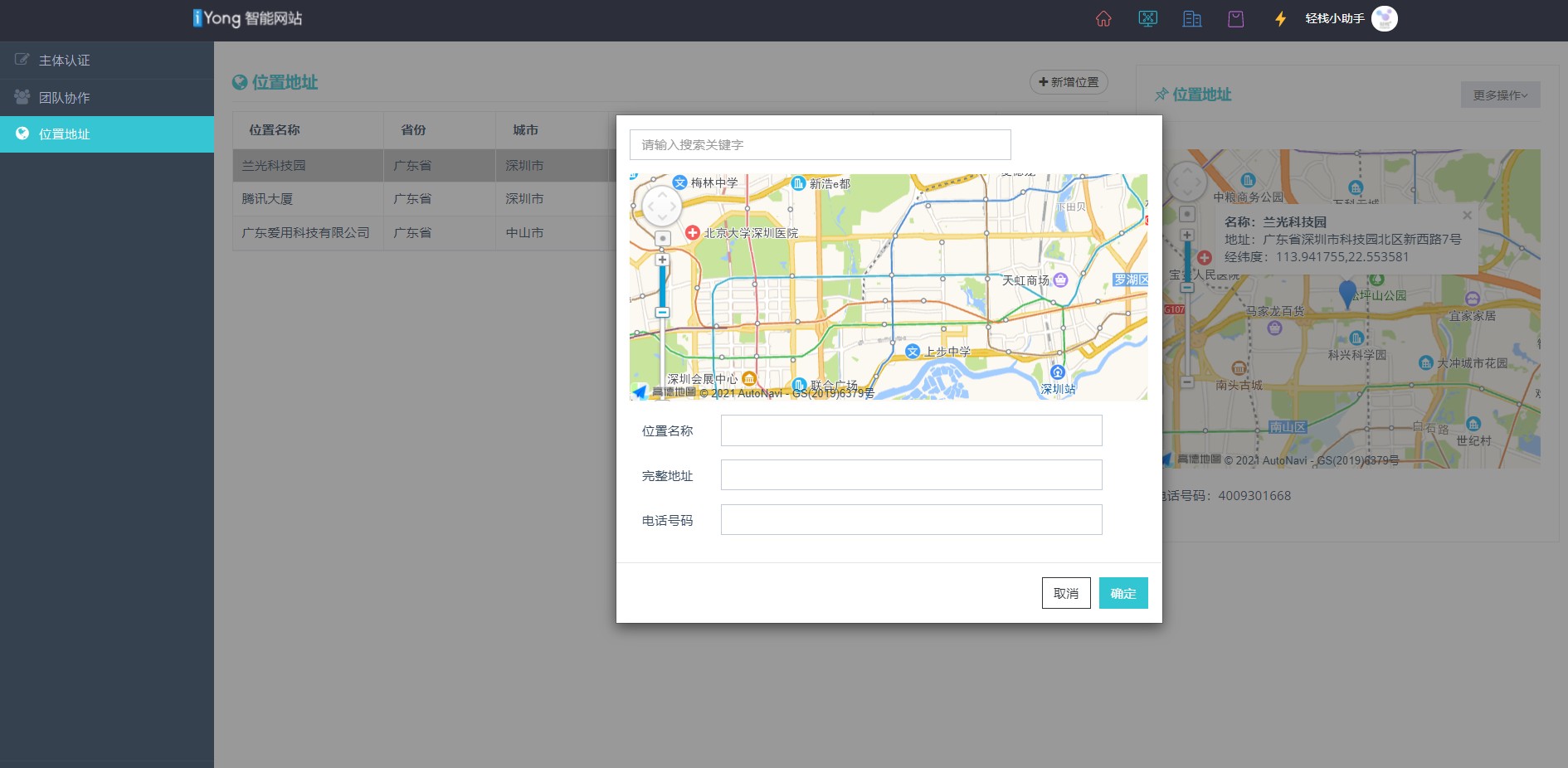1568x768 pixels.
Task: Click the 省份 column header
Action: 413,130
